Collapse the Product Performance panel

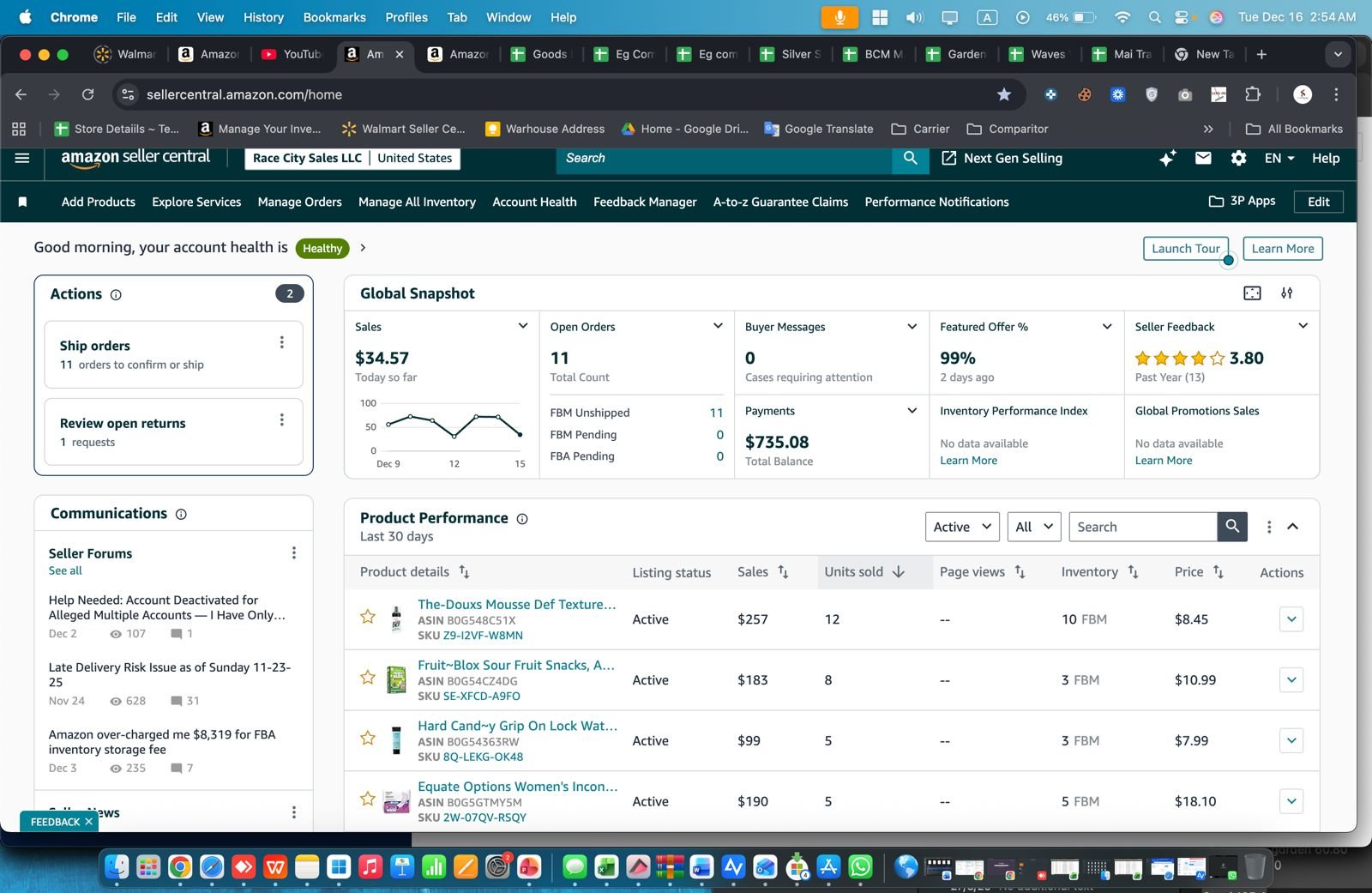click(1293, 526)
